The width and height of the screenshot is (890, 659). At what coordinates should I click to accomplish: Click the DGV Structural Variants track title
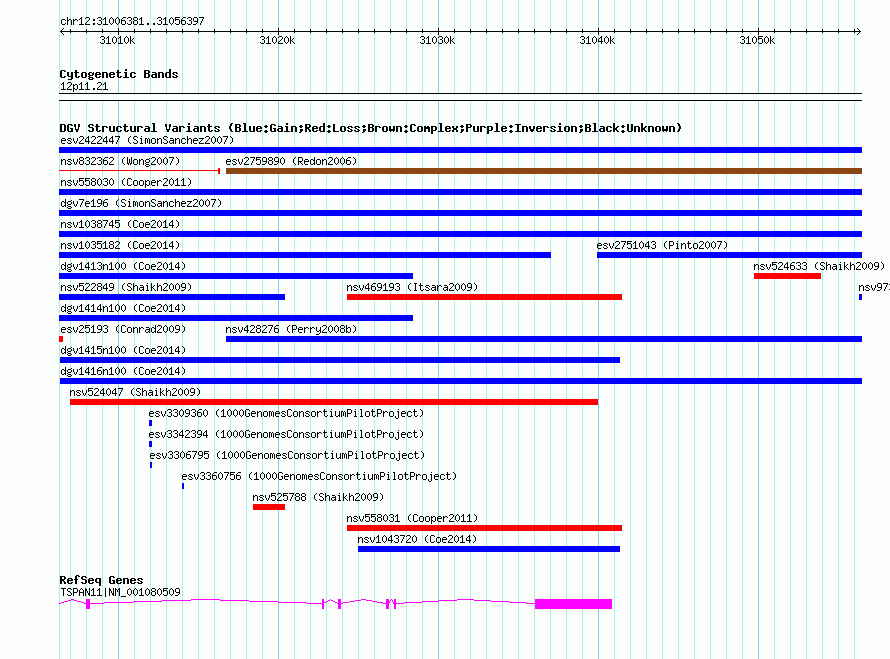[x=370, y=128]
